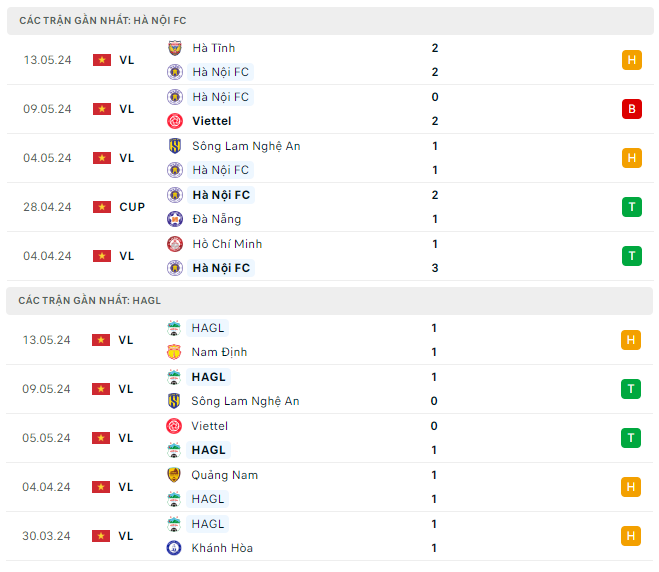Open the Khánh Hòa team link
The image size is (659, 572).
click(223, 548)
